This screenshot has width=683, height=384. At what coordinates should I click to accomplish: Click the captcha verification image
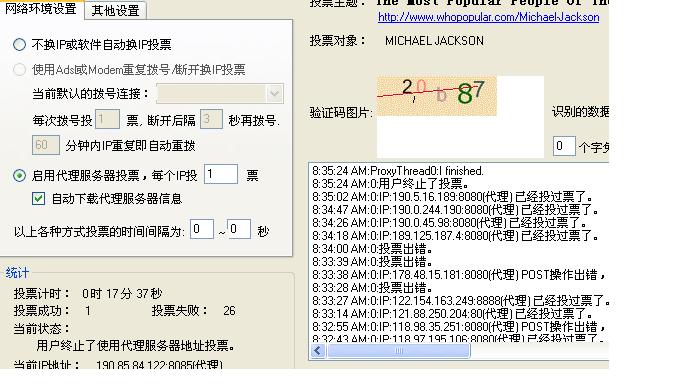coord(436,96)
